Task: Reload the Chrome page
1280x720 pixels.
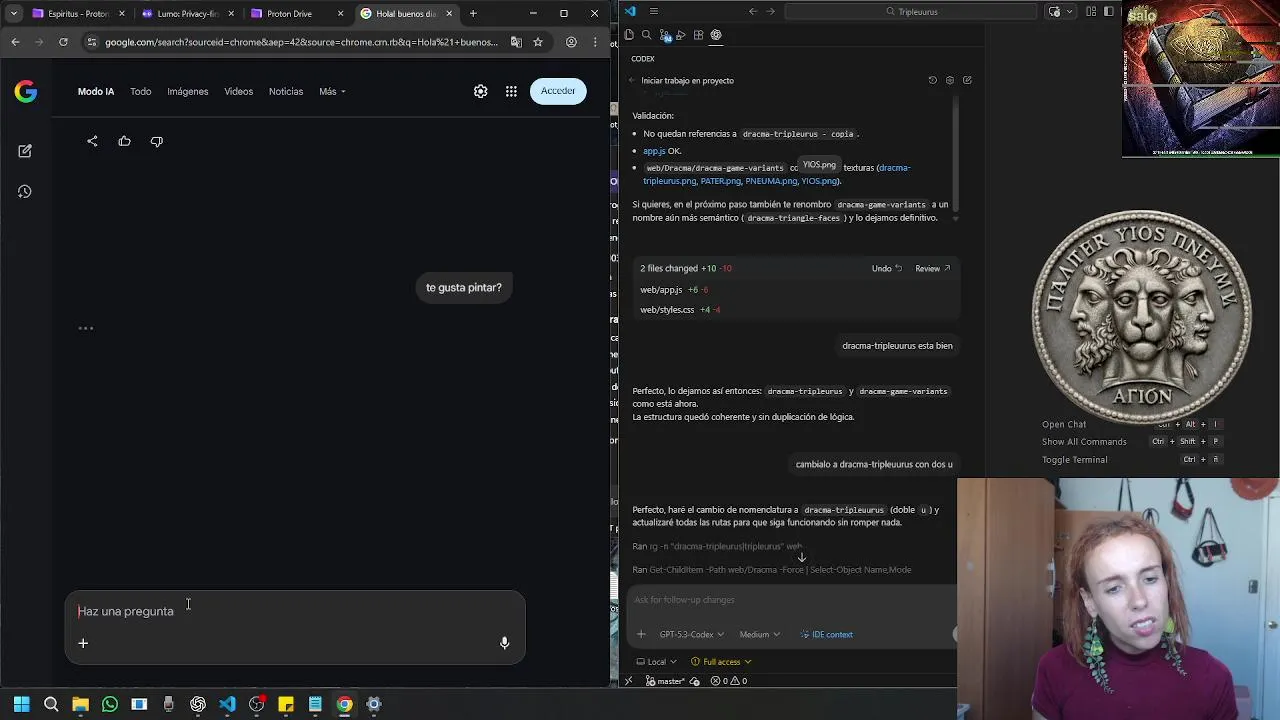Action: click(63, 42)
